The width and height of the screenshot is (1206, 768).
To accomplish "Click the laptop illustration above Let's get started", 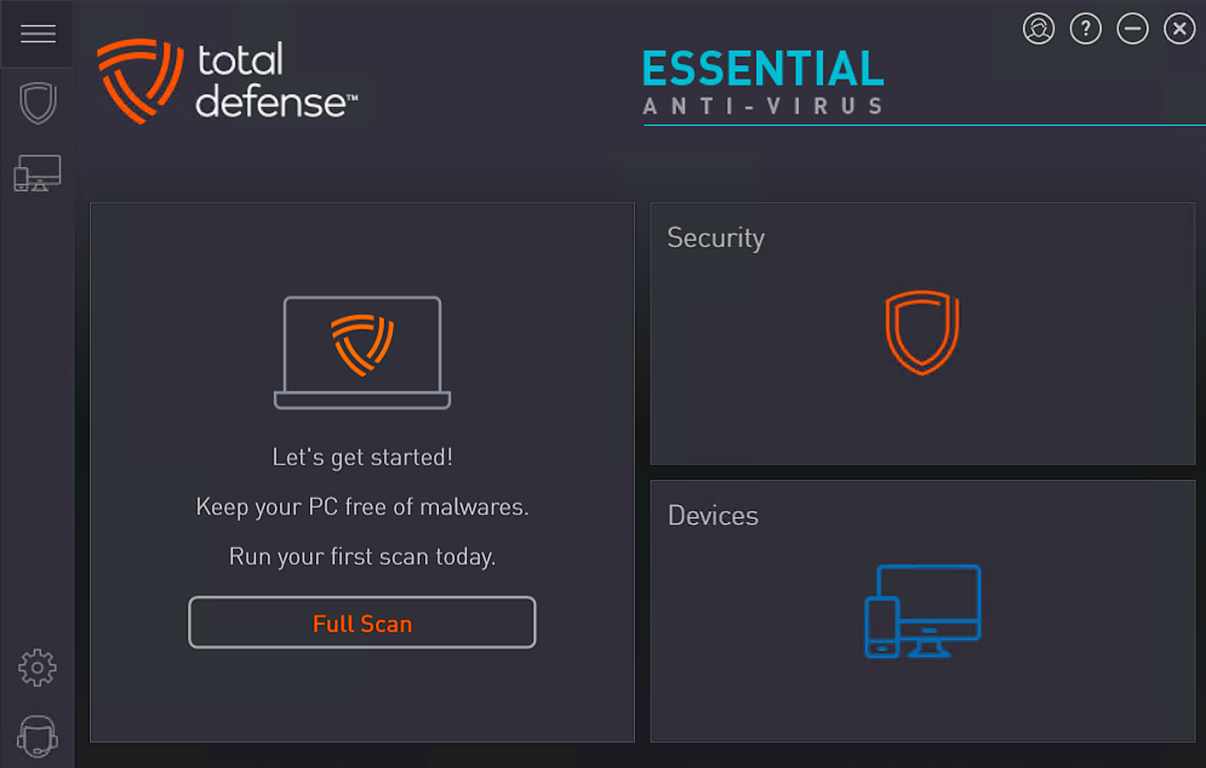I will click(362, 350).
